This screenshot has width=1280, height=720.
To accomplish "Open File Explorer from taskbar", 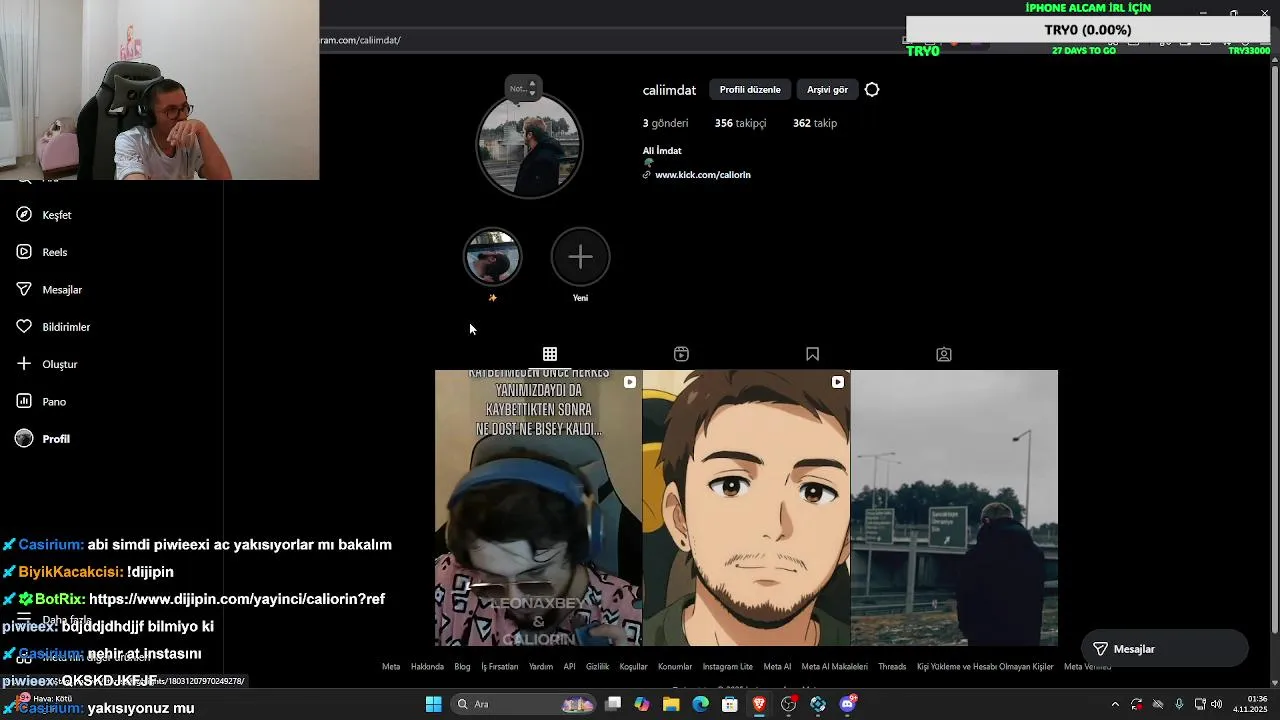I will point(671,704).
